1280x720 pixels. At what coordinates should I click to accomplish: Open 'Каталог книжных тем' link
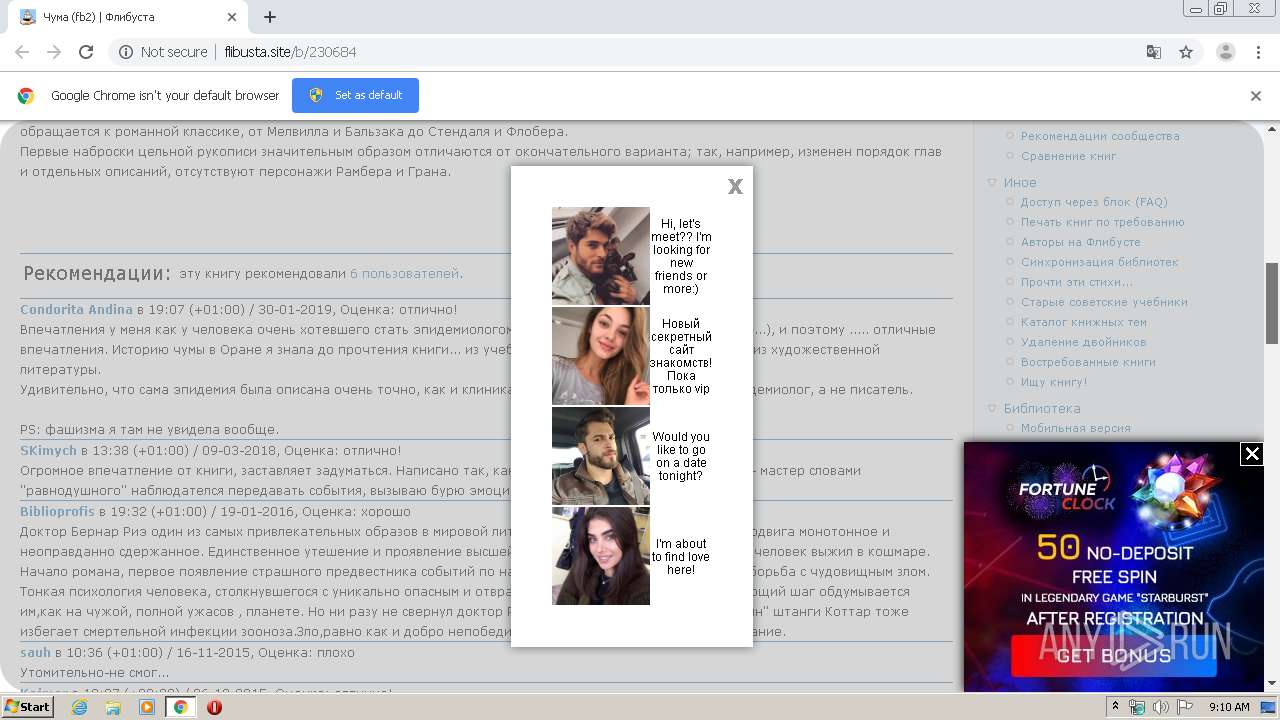1083,322
